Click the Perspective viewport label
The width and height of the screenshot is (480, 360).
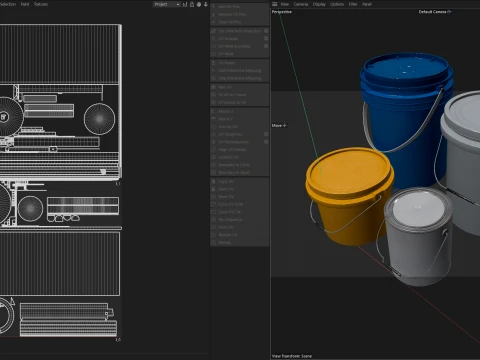(282, 12)
